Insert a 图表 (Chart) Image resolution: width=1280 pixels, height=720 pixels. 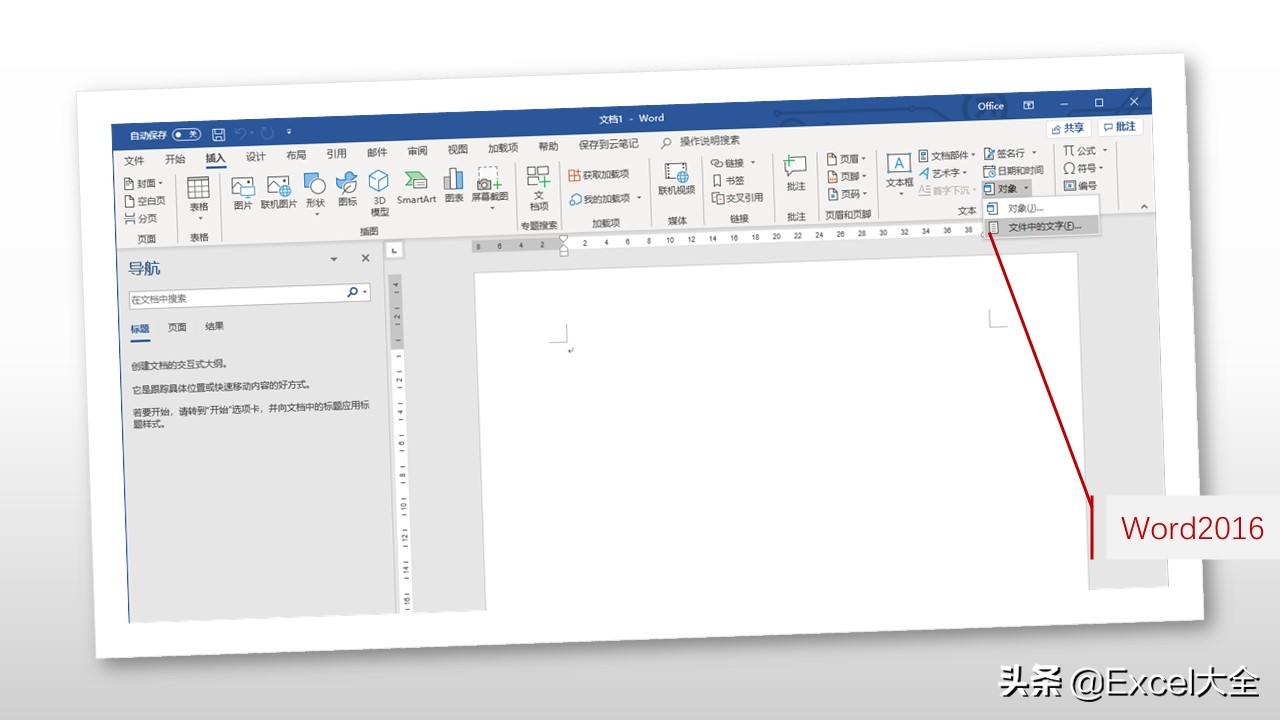(x=454, y=184)
